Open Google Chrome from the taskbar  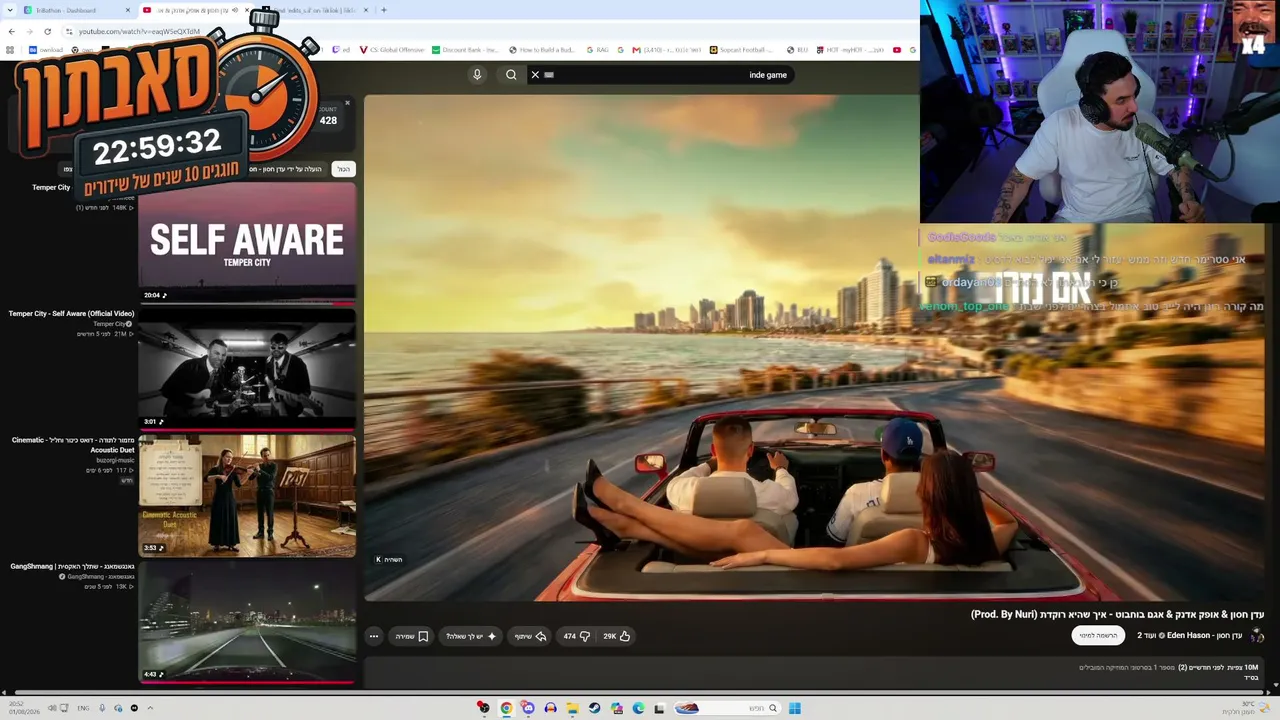[x=506, y=708]
